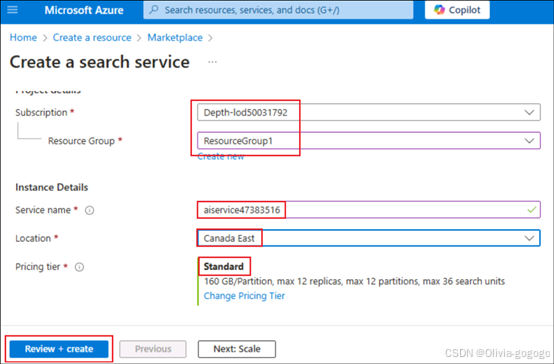Open the hamburger portal menu
The image size is (554, 364).
pos(12,10)
